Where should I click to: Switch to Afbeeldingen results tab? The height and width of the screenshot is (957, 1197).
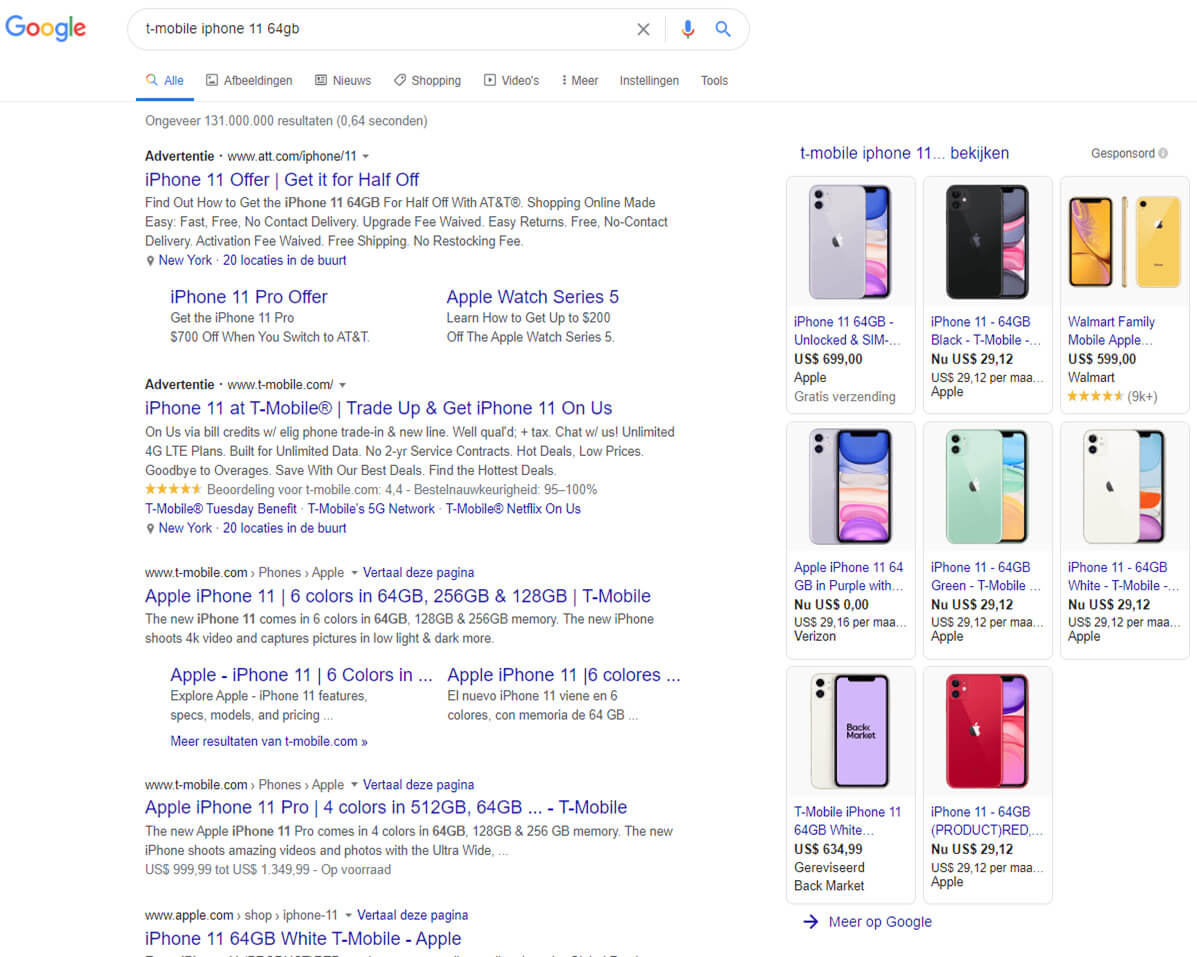249,80
